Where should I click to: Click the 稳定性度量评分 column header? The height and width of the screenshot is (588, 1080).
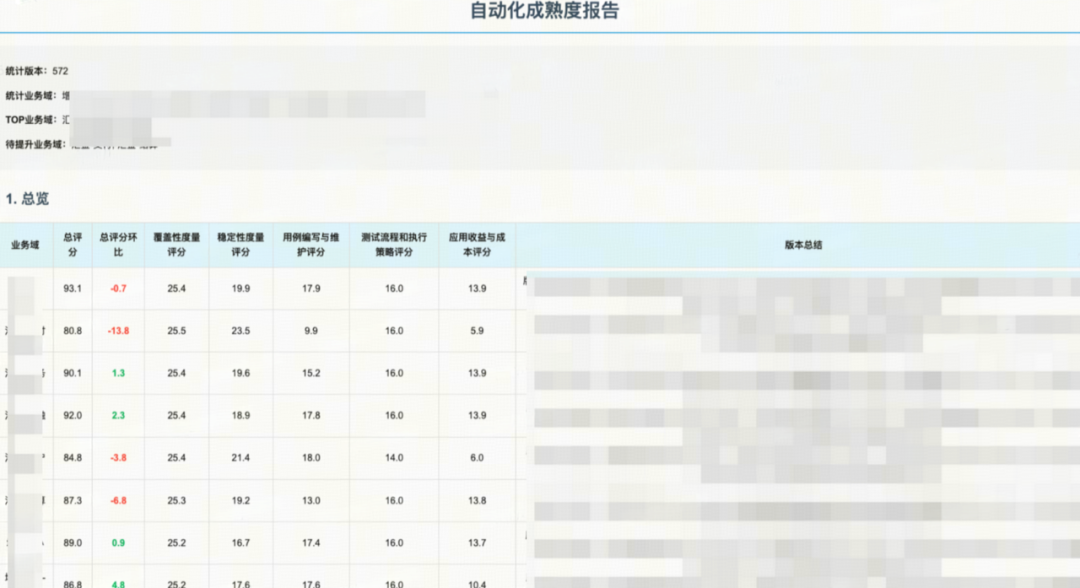240,244
